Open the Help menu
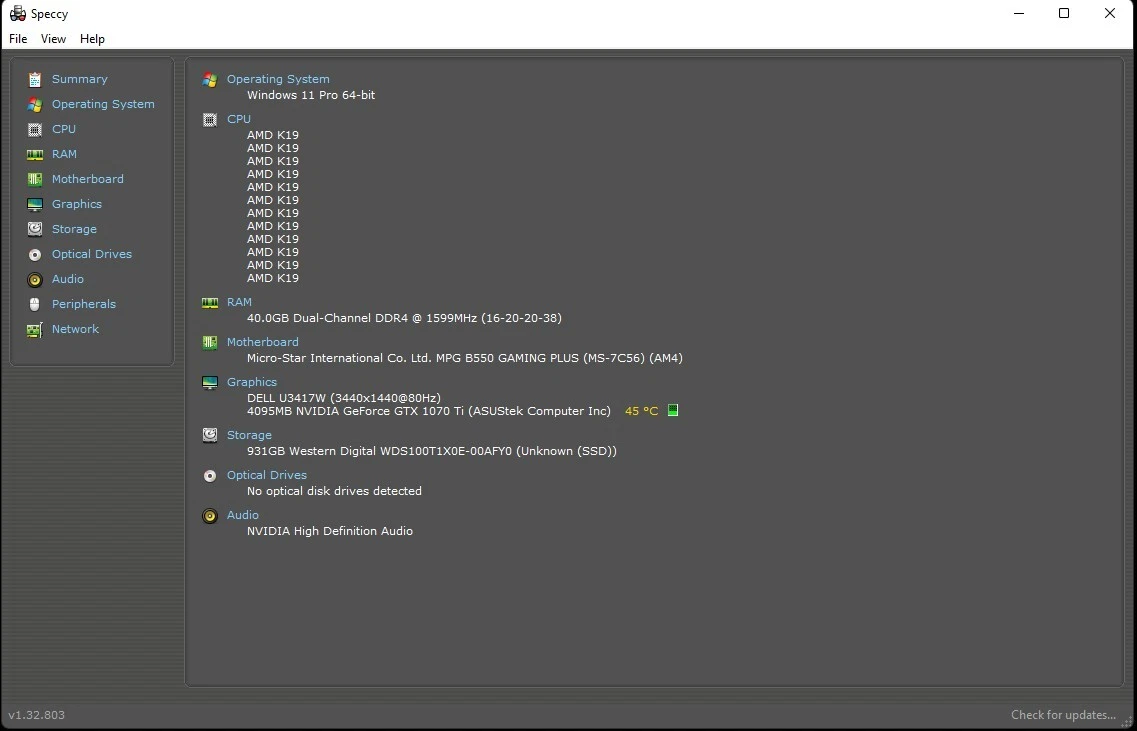This screenshot has height=731, width=1137. 92,39
